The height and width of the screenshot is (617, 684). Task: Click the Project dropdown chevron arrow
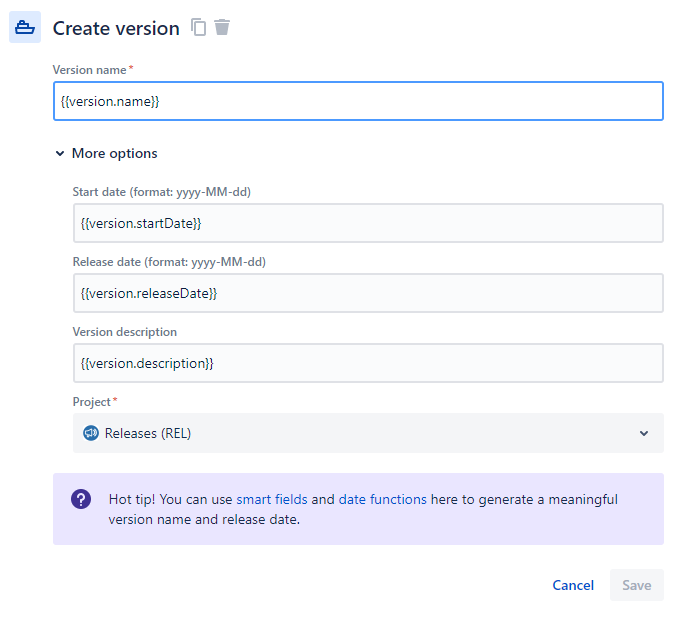click(x=644, y=433)
